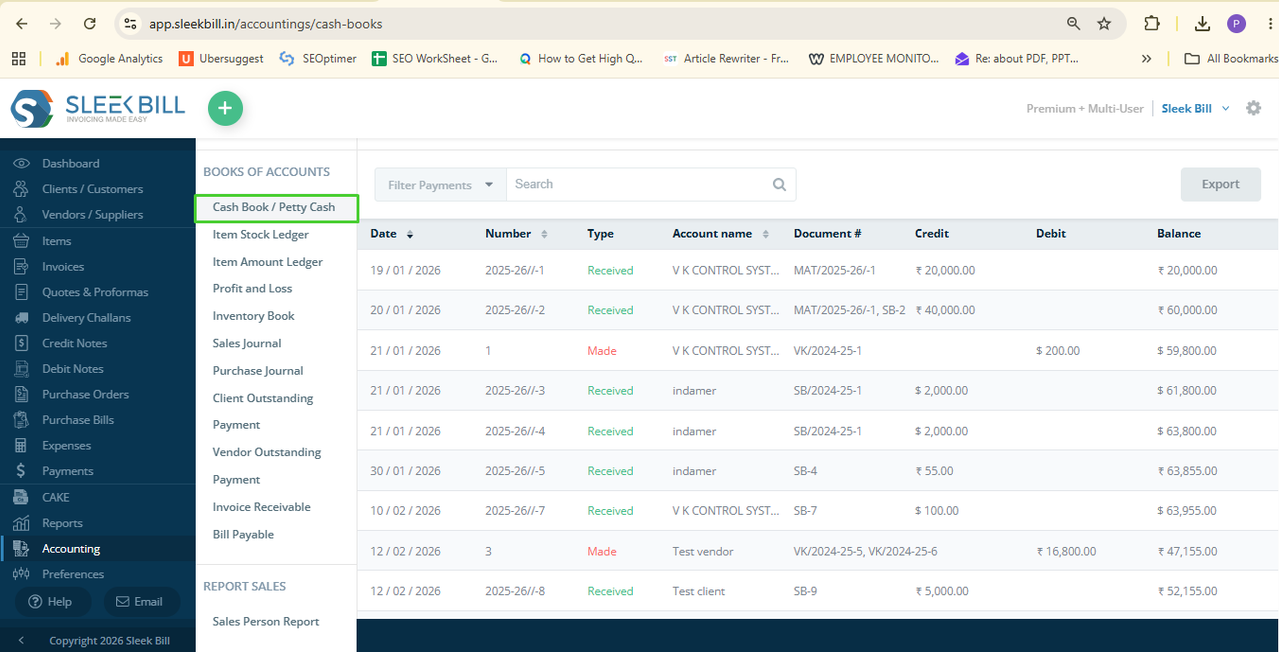Open Item Amount Ledger

[x=267, y=262]
